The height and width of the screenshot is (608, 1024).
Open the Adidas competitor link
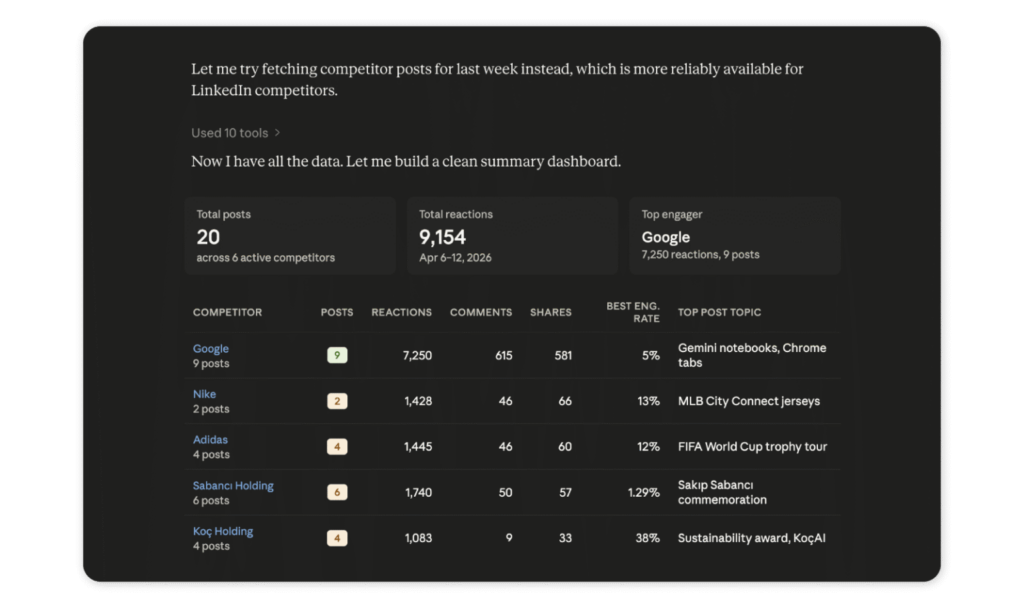(210, 440)
